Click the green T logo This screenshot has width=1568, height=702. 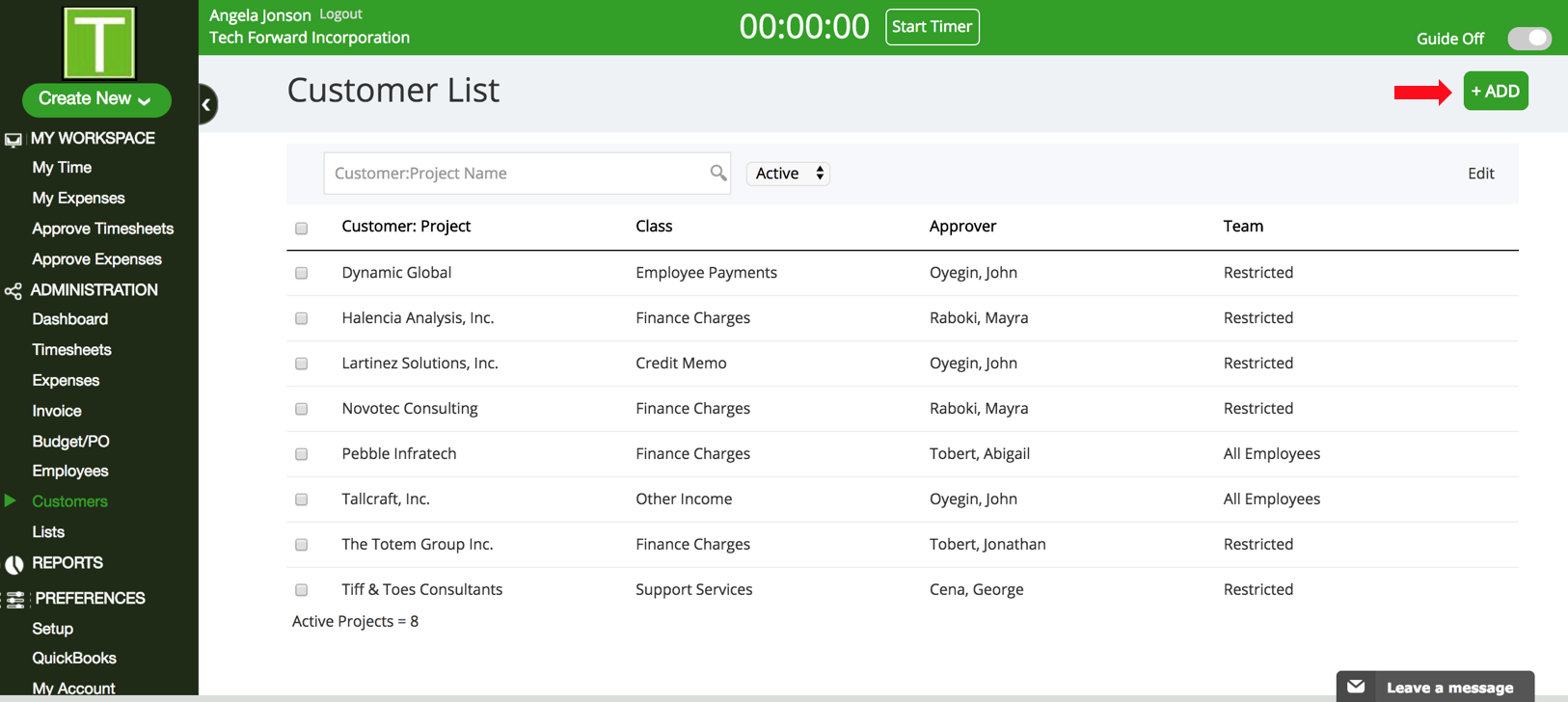pyautogui.click(x=99, y=42)
